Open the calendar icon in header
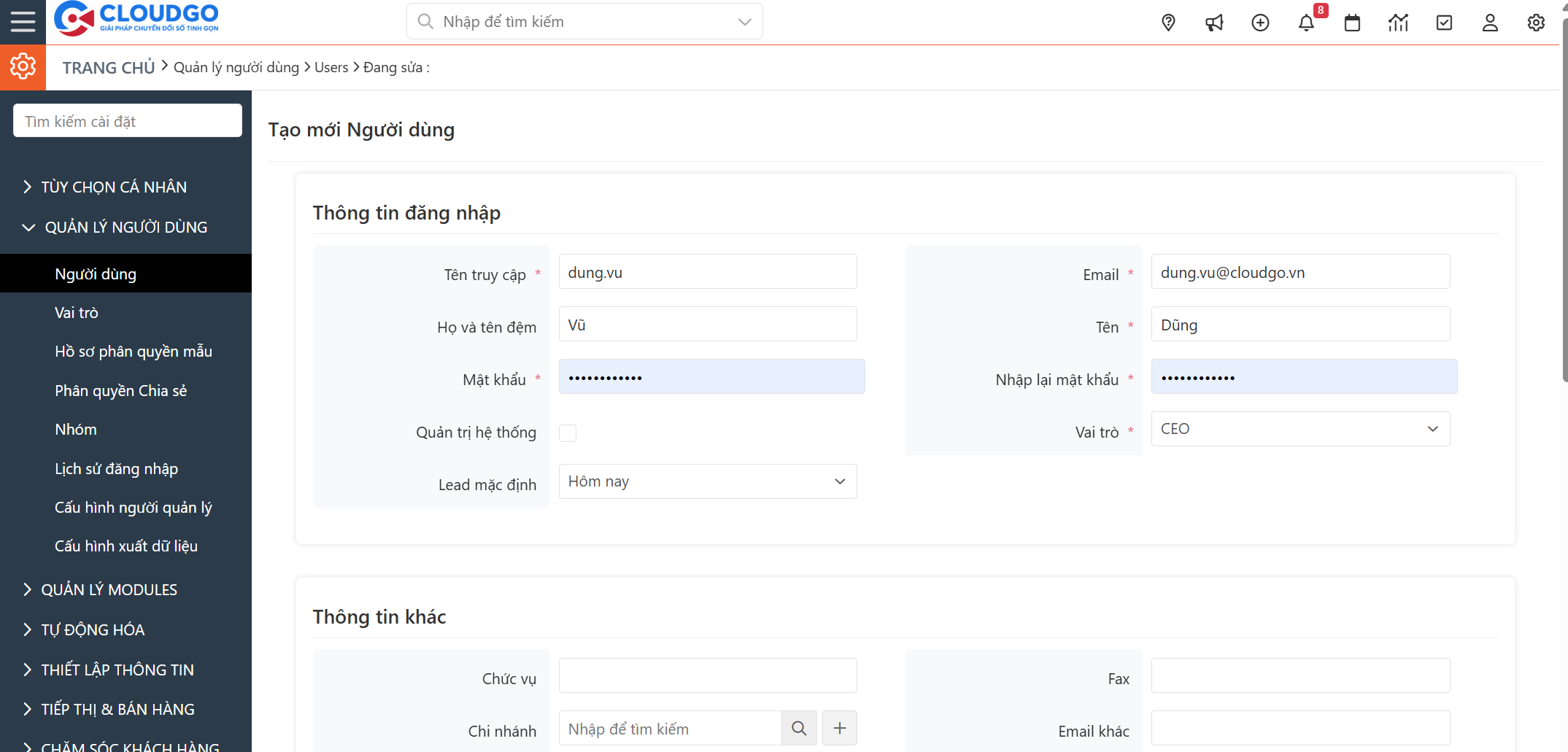 [1352, 23]
